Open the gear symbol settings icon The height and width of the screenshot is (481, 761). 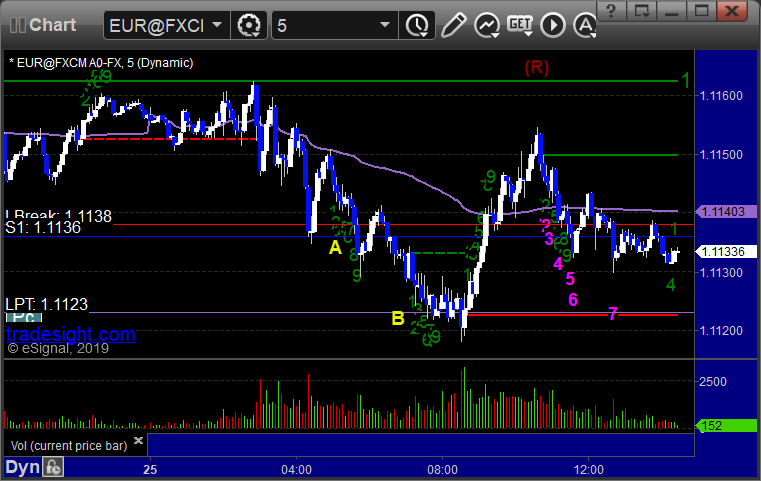tap(249, 25)
